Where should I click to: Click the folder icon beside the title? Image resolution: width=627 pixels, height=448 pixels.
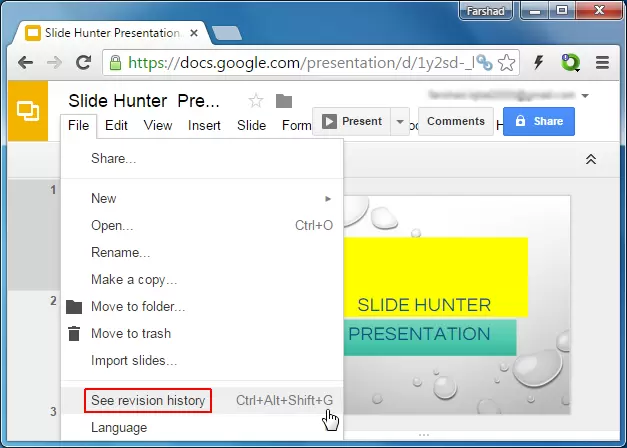coord(284,101)
